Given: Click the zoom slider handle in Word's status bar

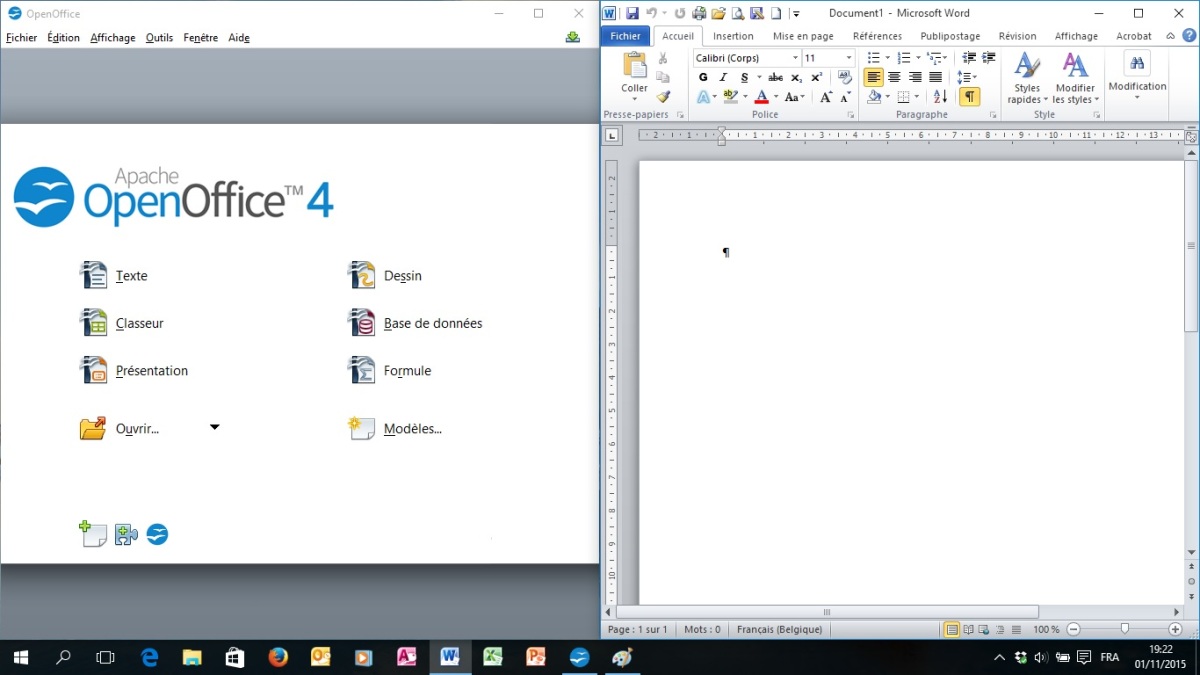Looking at the screenshot, I should click(1125, 629).
